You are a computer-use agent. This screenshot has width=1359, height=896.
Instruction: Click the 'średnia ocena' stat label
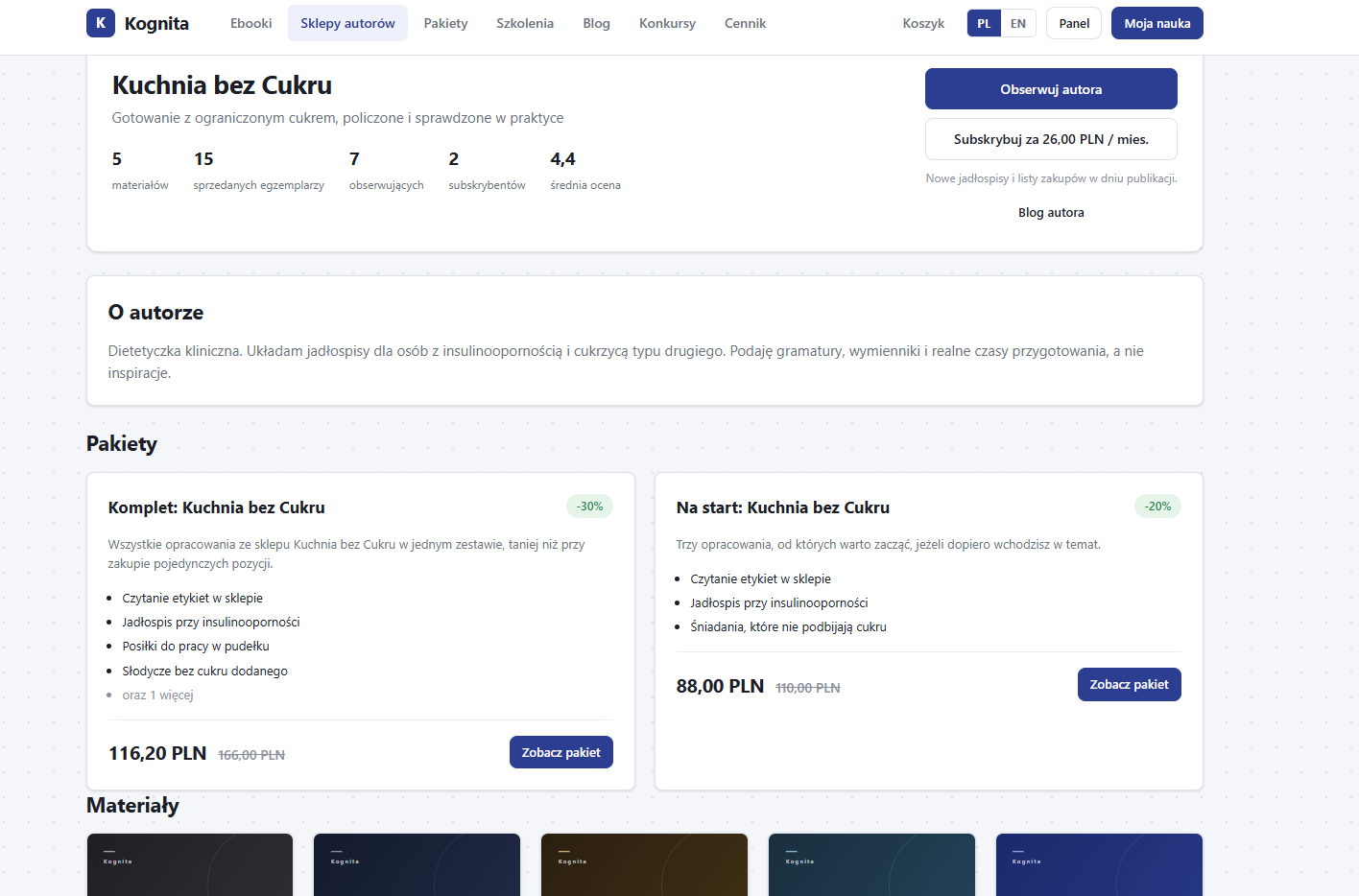585,185
